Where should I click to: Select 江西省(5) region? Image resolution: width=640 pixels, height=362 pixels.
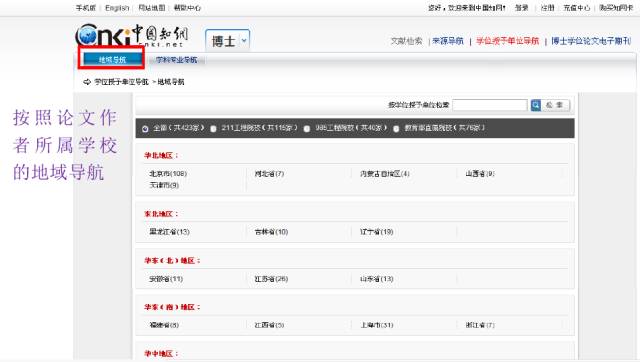click(269, 325)
